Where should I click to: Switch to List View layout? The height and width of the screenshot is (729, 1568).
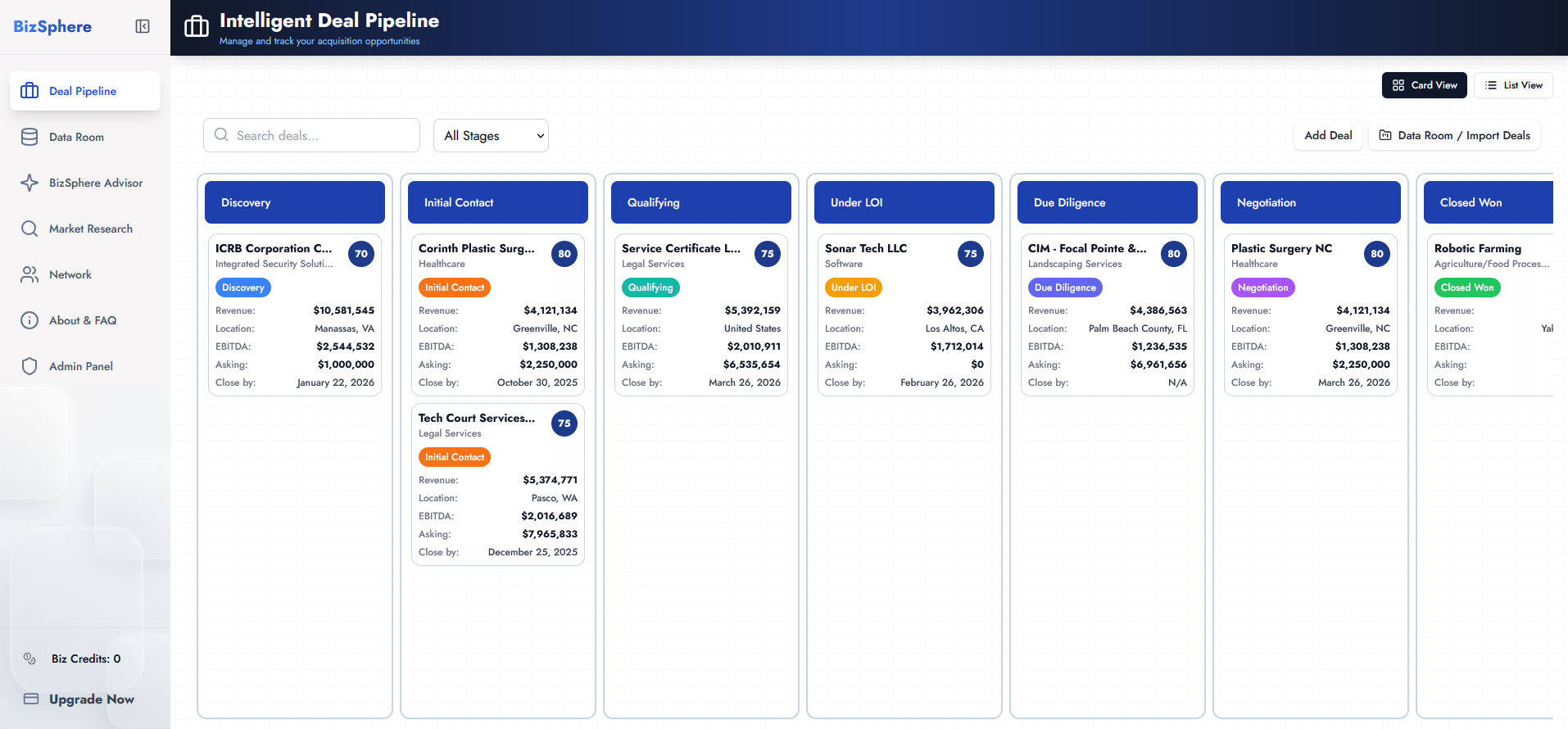click(1513, 85)
